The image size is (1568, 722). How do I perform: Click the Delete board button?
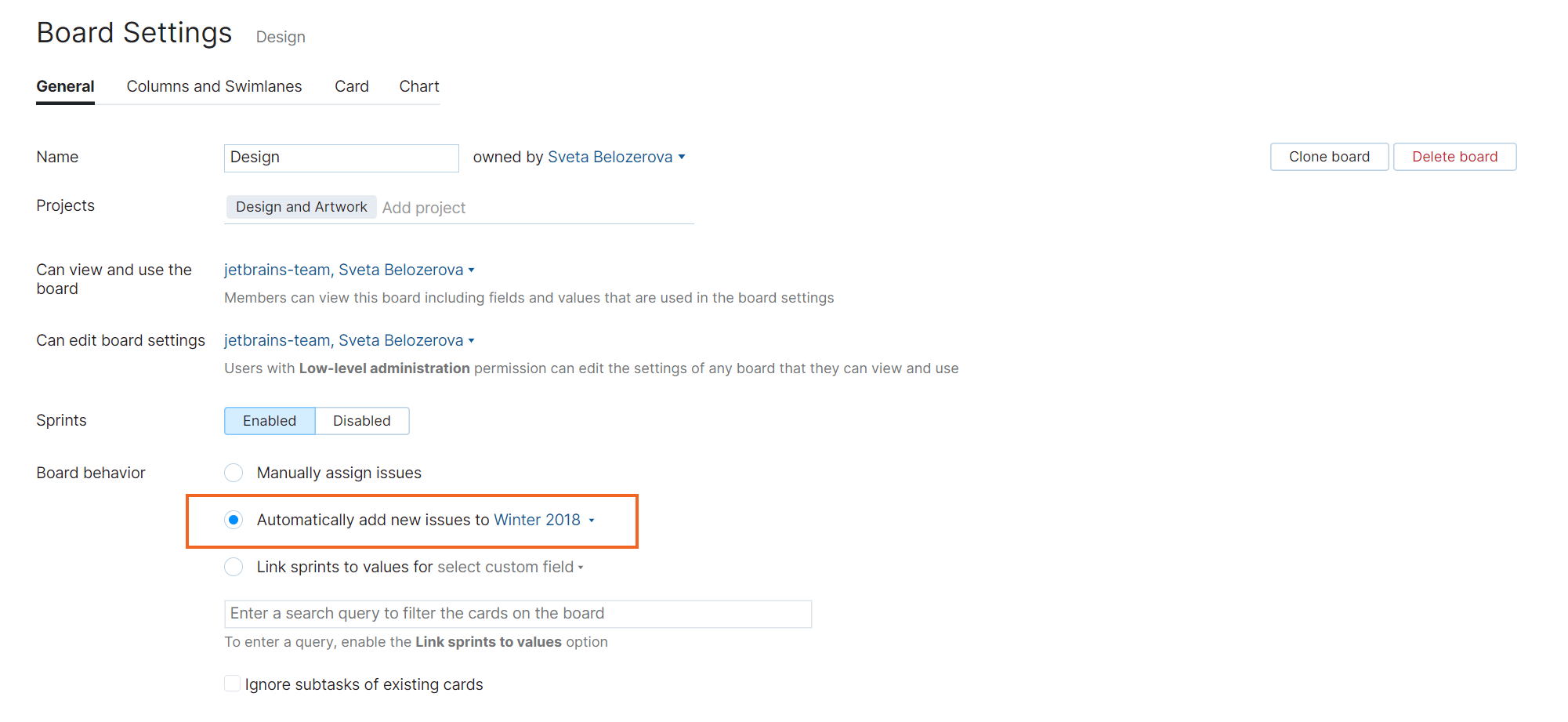(1454, 157)
